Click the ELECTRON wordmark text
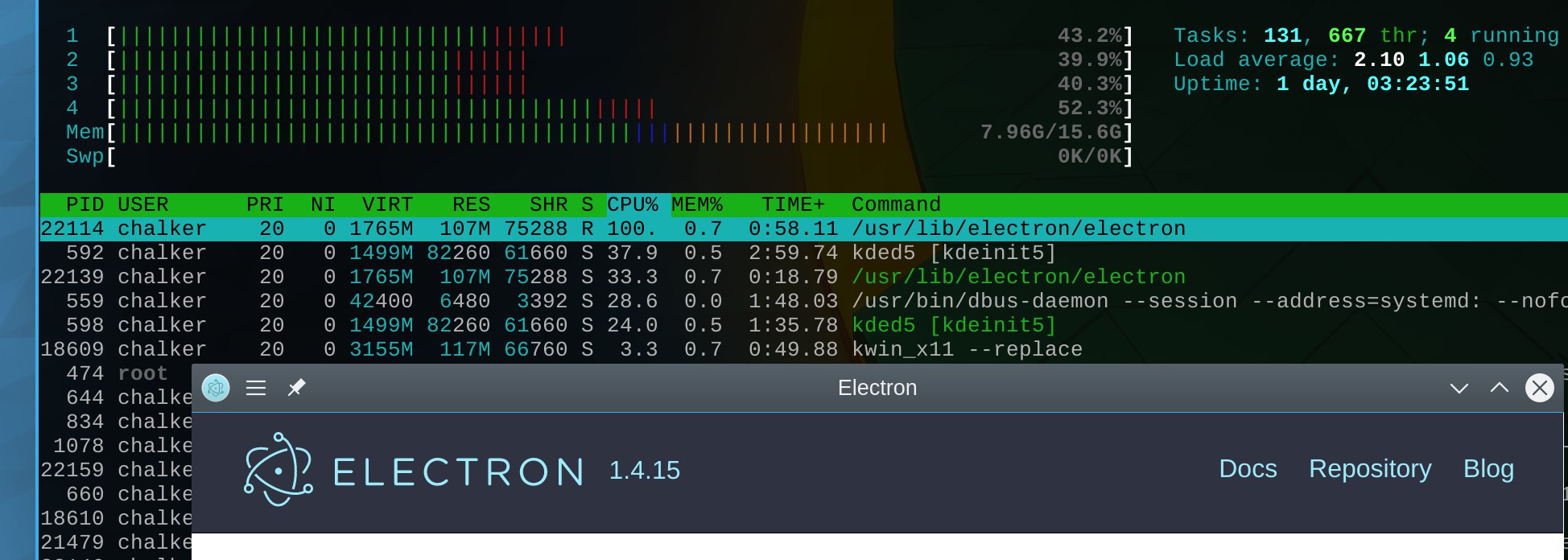Screen dimensions: 1568x560 pos(459,471)
